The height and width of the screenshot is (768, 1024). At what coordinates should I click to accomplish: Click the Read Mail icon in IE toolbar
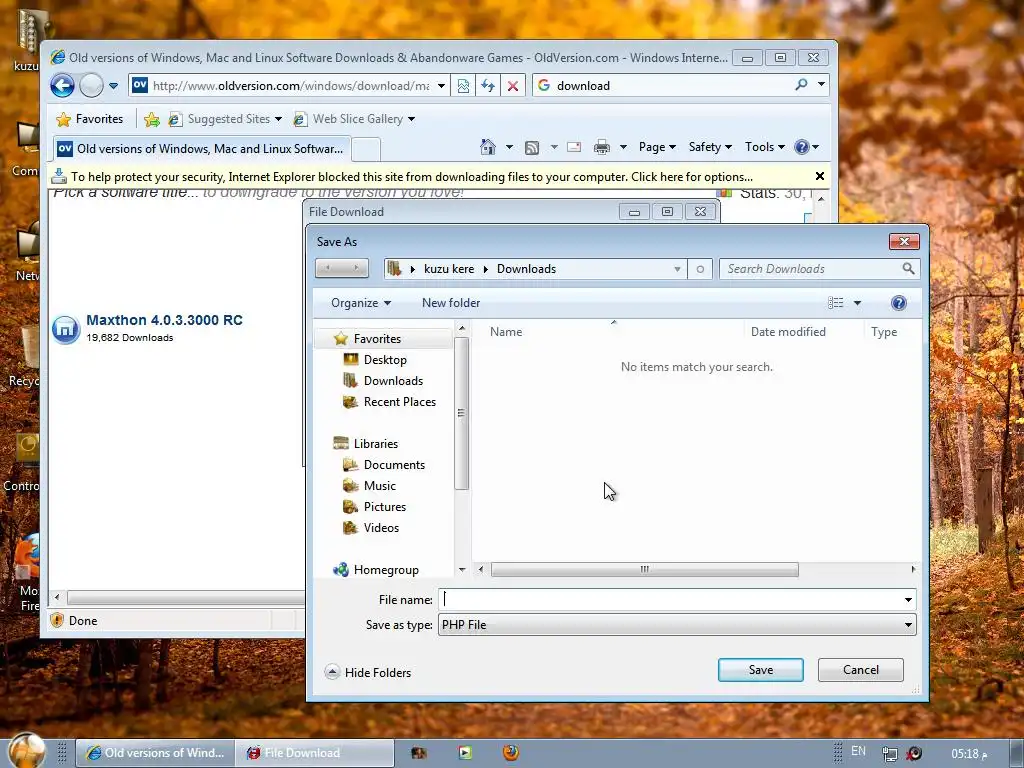click(574, 147)
